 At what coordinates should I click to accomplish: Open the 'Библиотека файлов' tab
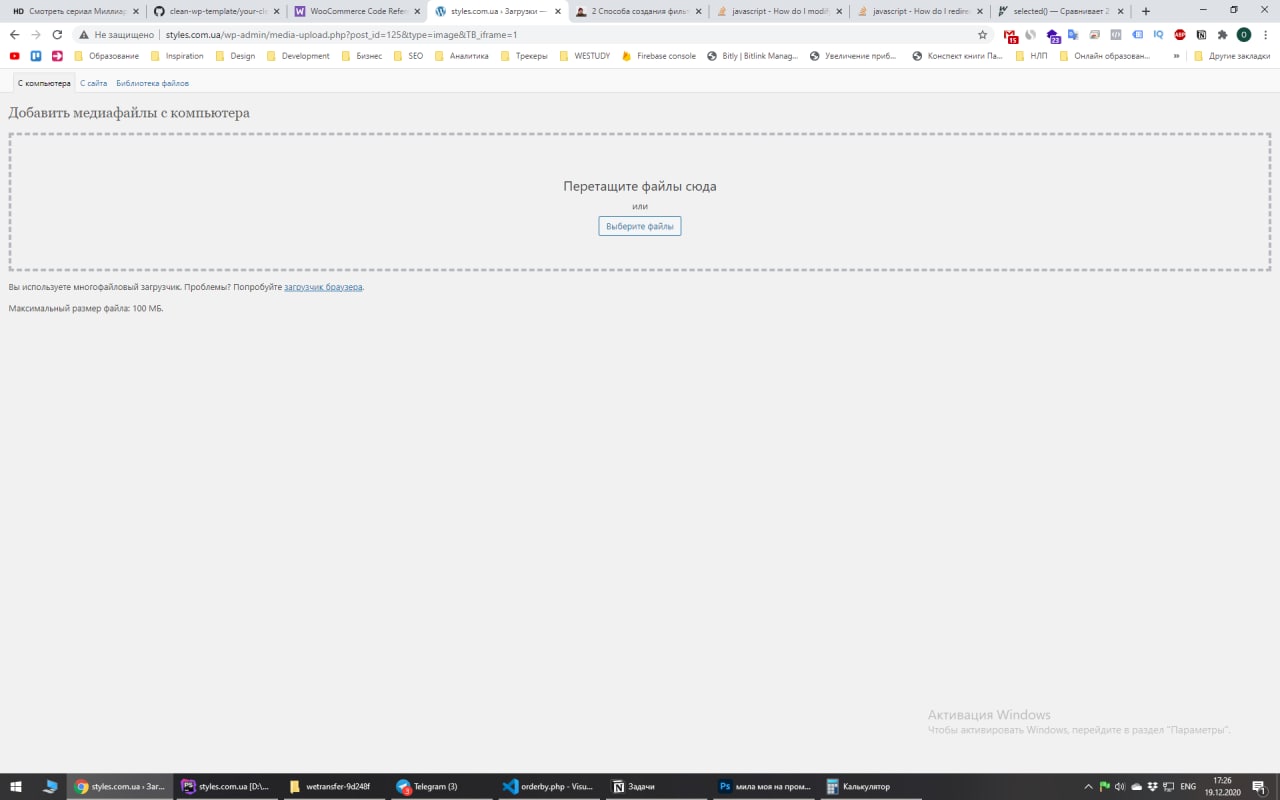[x=152, y=83]
